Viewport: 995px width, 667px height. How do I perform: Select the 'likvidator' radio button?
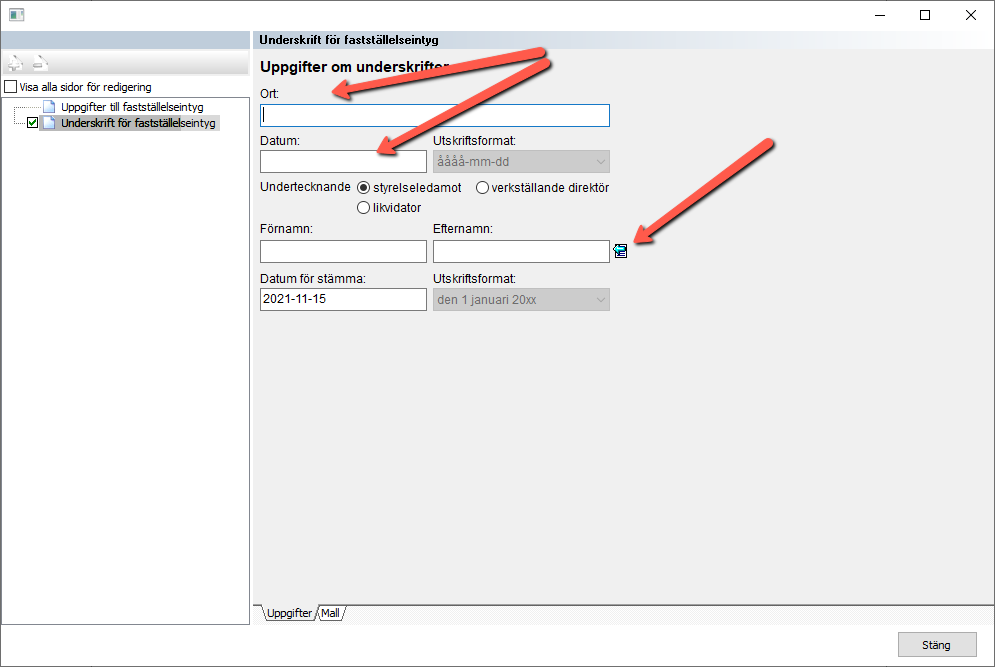tap(364, 208)
